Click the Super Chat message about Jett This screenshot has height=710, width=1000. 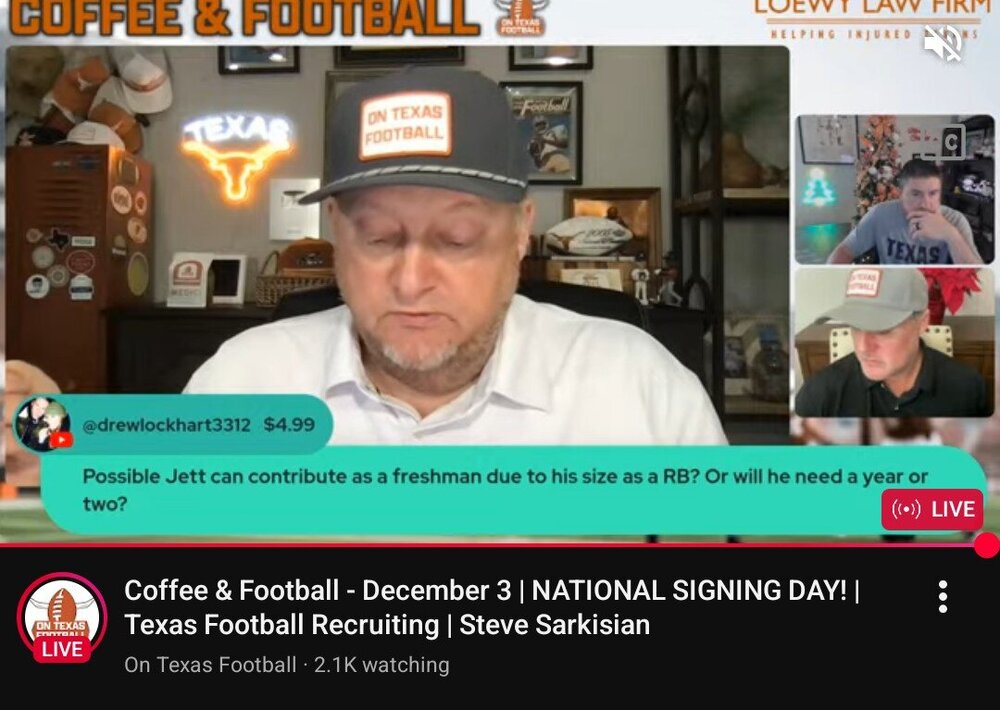click(505, 490)
